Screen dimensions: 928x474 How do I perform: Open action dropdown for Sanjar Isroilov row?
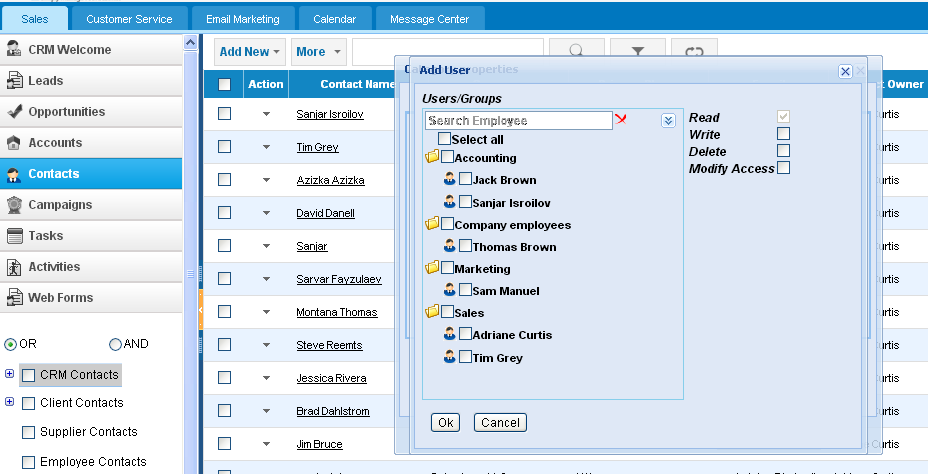coord(266,114)
